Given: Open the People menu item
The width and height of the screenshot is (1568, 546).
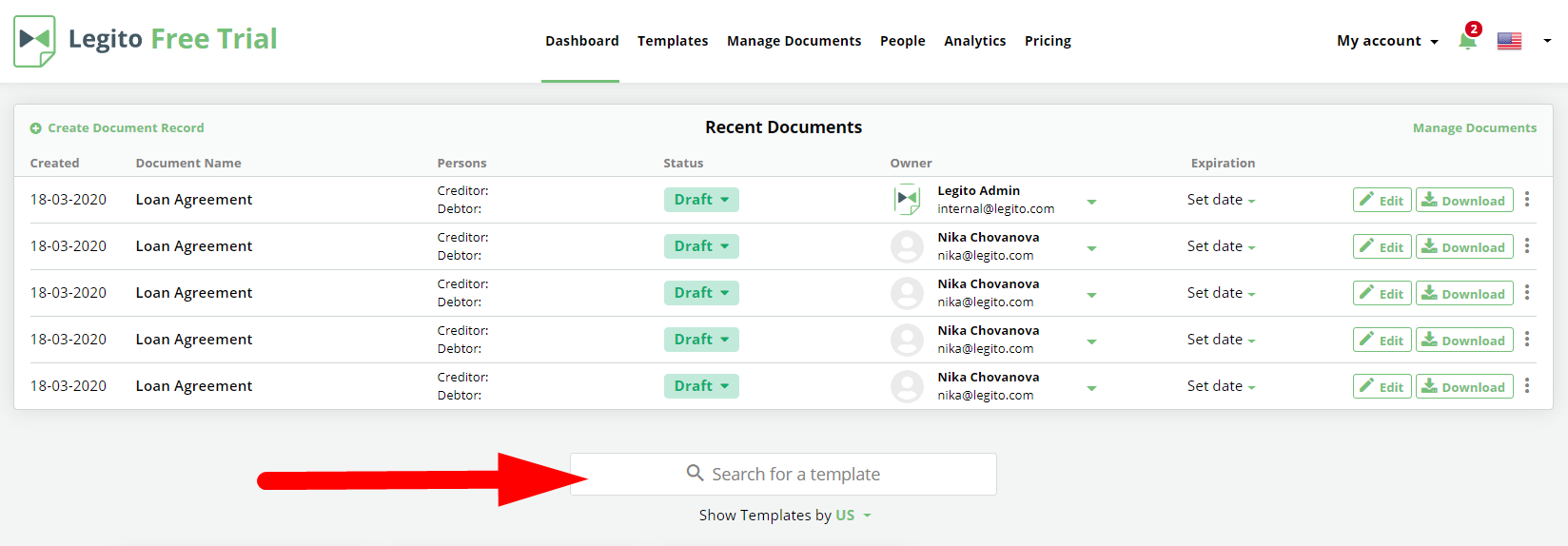Looking at the screenshot, I should 902,41.
